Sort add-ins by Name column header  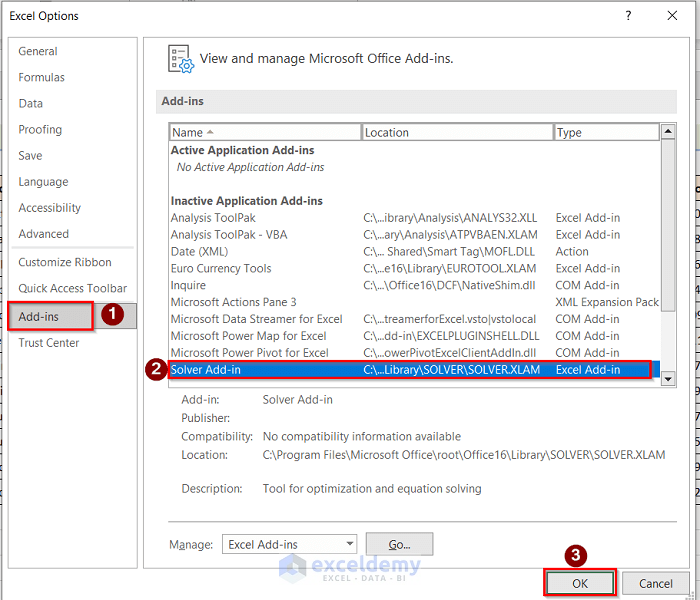tap(265, 133)
